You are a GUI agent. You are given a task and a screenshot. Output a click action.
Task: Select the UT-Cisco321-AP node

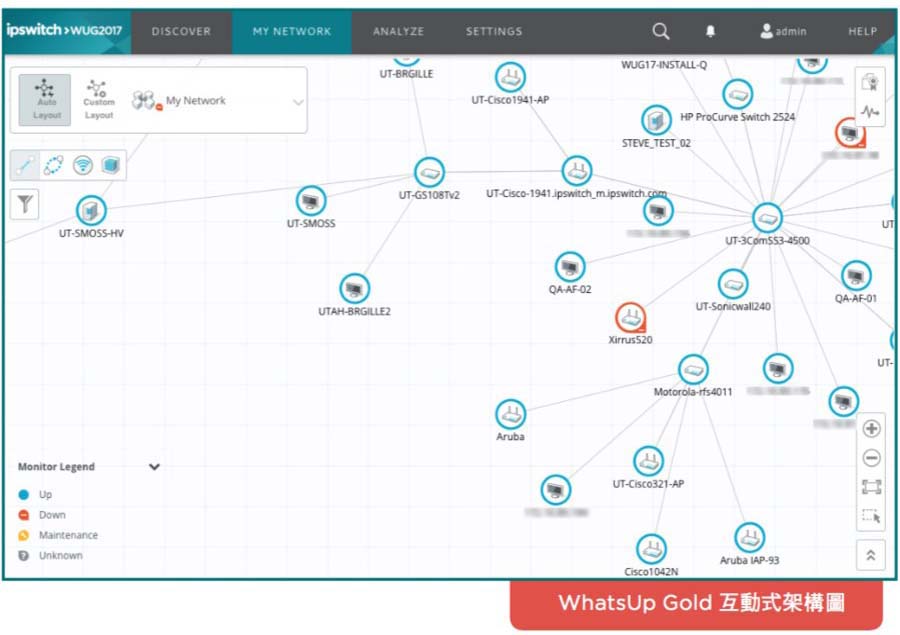pos(649,461)
